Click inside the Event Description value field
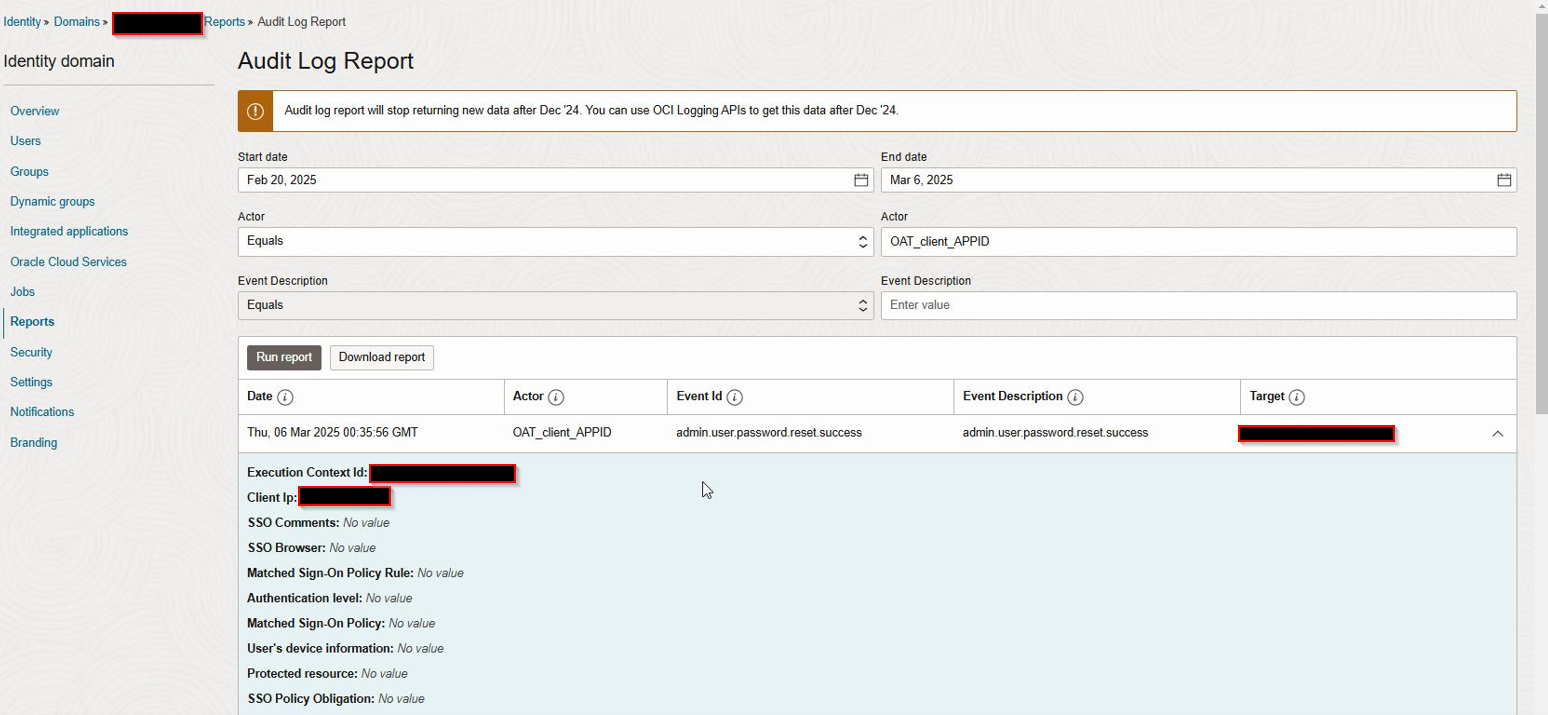This screenshot has height=715, width=1548. [1198, 304]
